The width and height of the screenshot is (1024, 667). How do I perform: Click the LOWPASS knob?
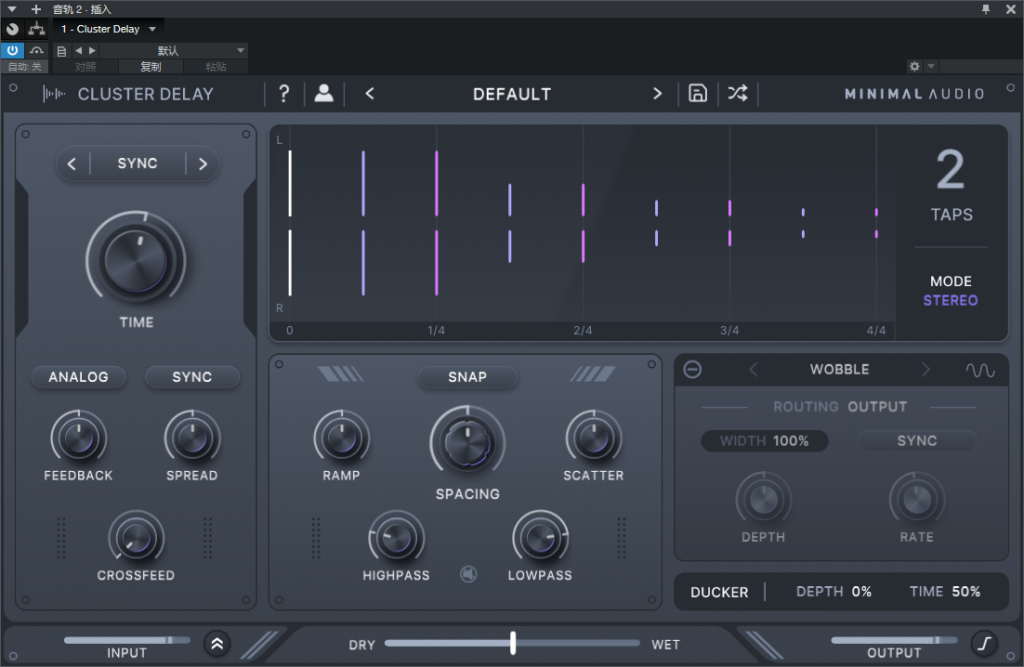point(540,538)
